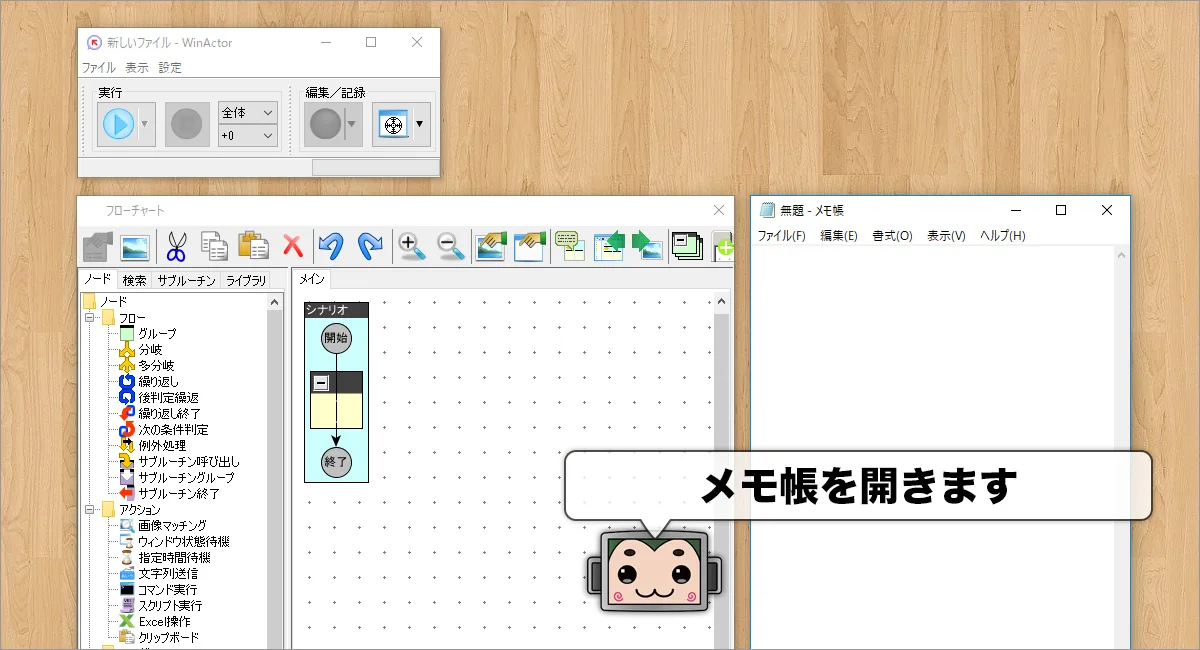Open the dropdown arrow beside target selection icon
Viewport: 1200px width, 650px height.
(420, 124)
